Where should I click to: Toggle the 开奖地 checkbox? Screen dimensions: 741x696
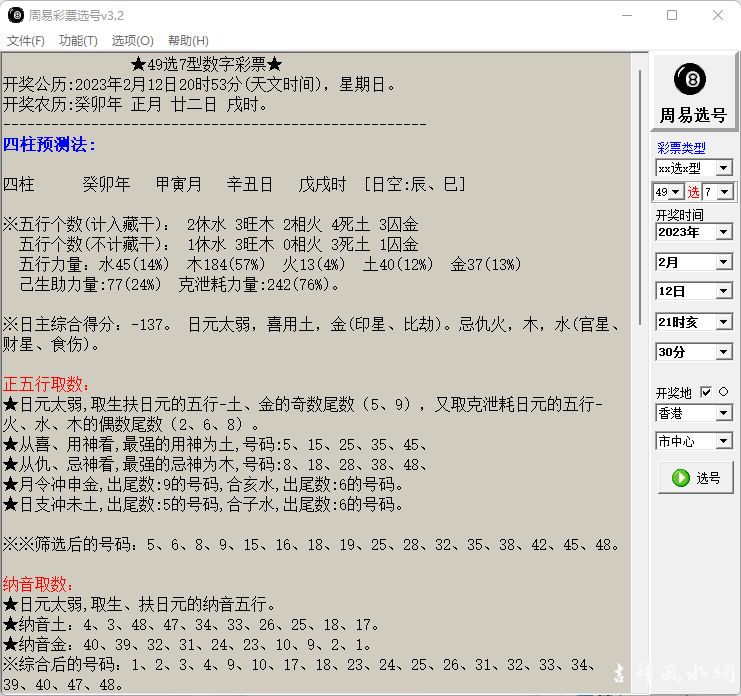(x=706, y=392)
